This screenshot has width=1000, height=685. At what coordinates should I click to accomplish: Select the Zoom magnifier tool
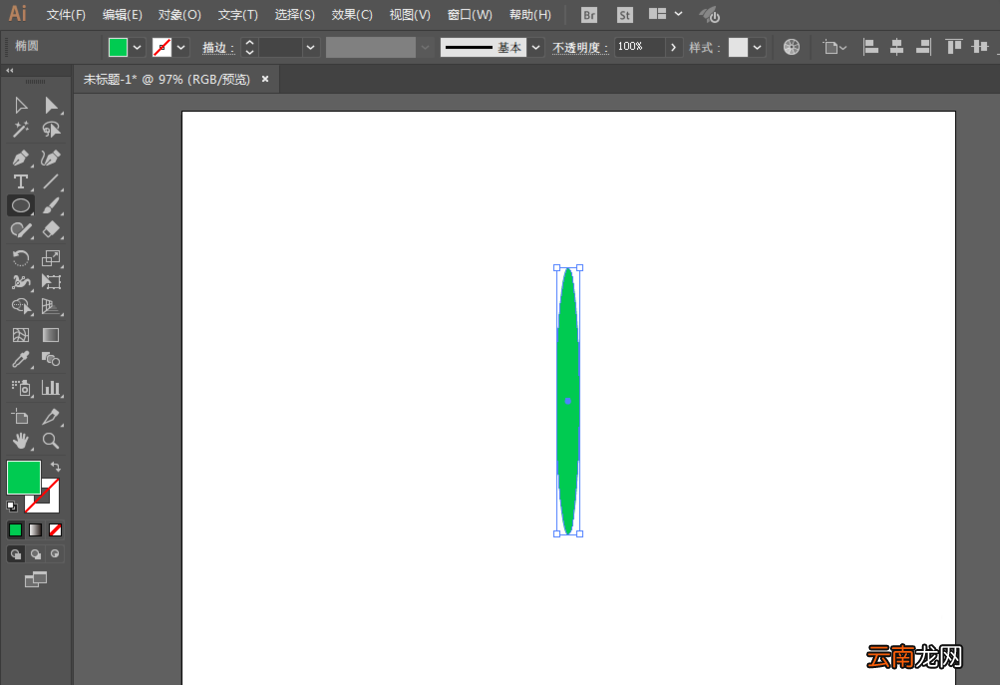pos(51,441)
